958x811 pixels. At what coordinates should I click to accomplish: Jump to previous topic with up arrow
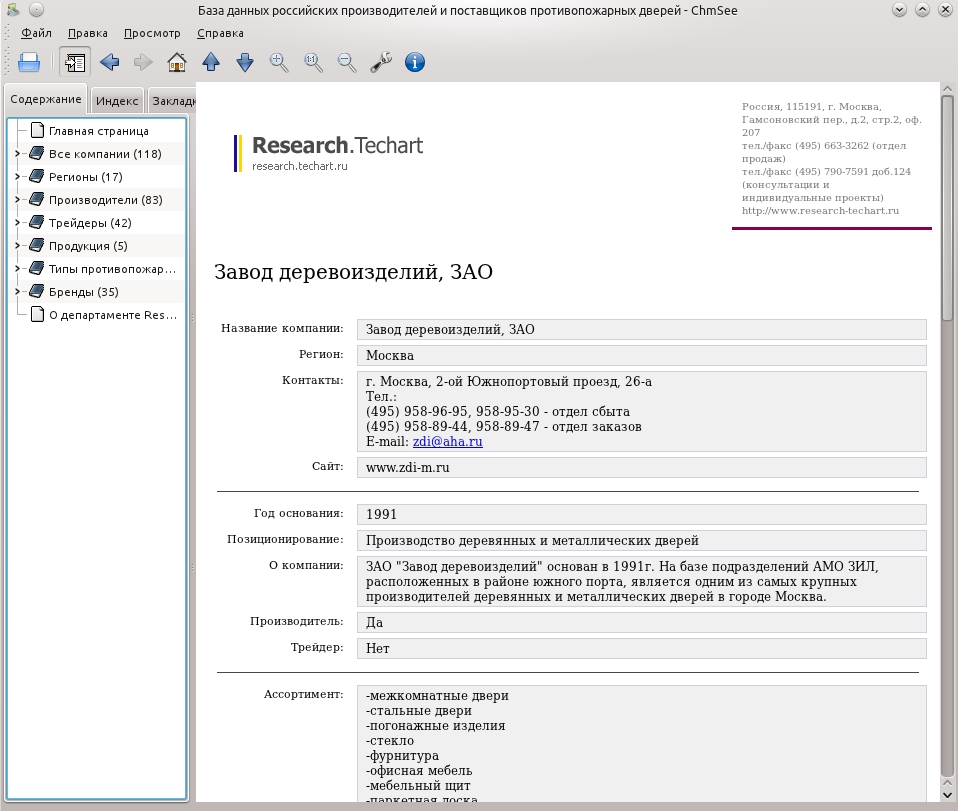[x=211, y=62]
